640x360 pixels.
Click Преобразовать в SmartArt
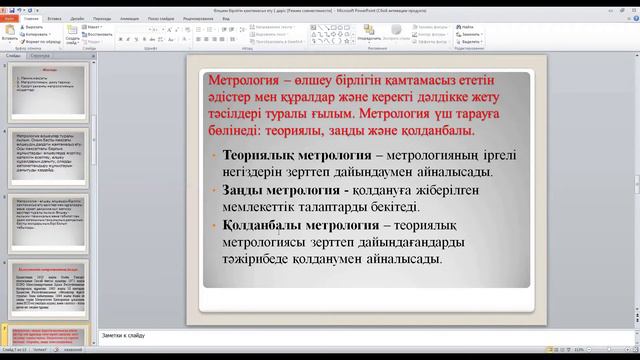point(277,42)
